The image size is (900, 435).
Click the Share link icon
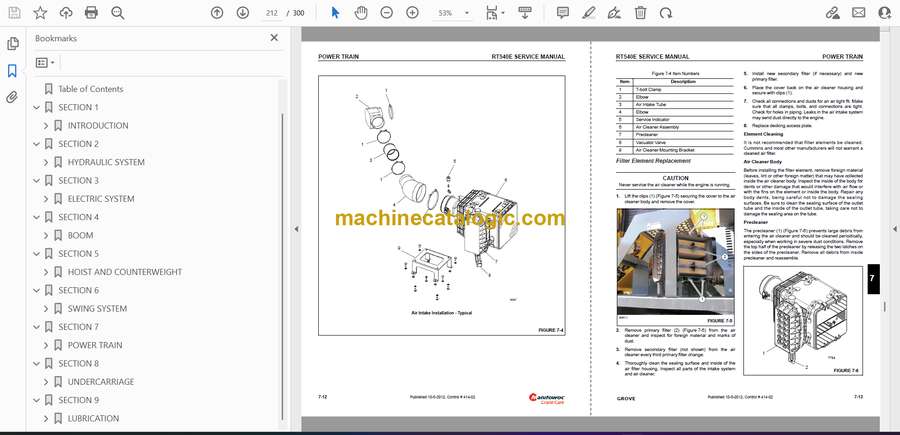coord(832,13)
